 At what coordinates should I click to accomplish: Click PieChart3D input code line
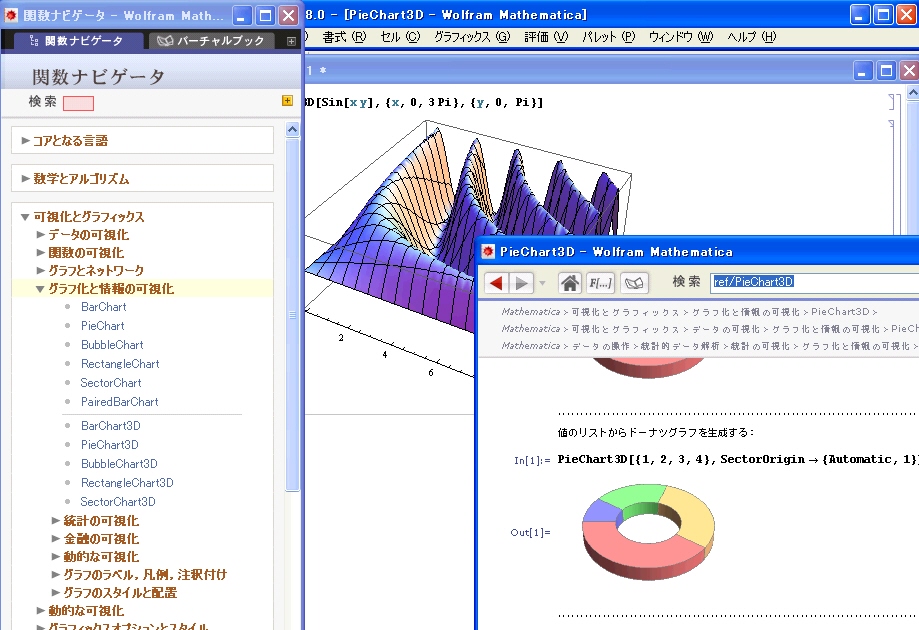(x=738, y=459)
